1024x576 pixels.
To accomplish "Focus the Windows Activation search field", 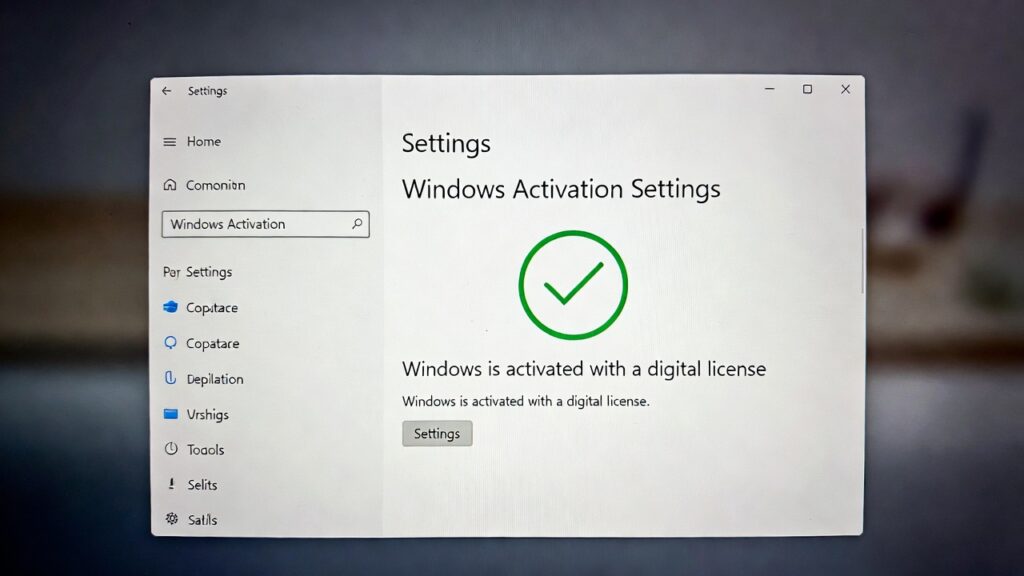I will coord(255,224).
